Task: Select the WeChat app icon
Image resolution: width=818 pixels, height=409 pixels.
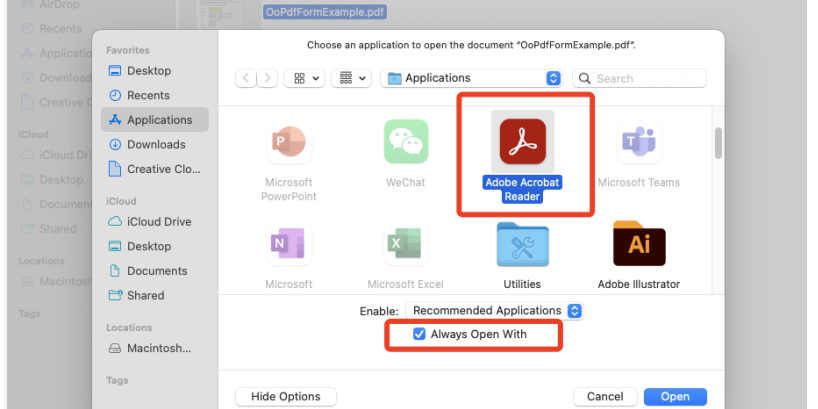Action: 406,141
